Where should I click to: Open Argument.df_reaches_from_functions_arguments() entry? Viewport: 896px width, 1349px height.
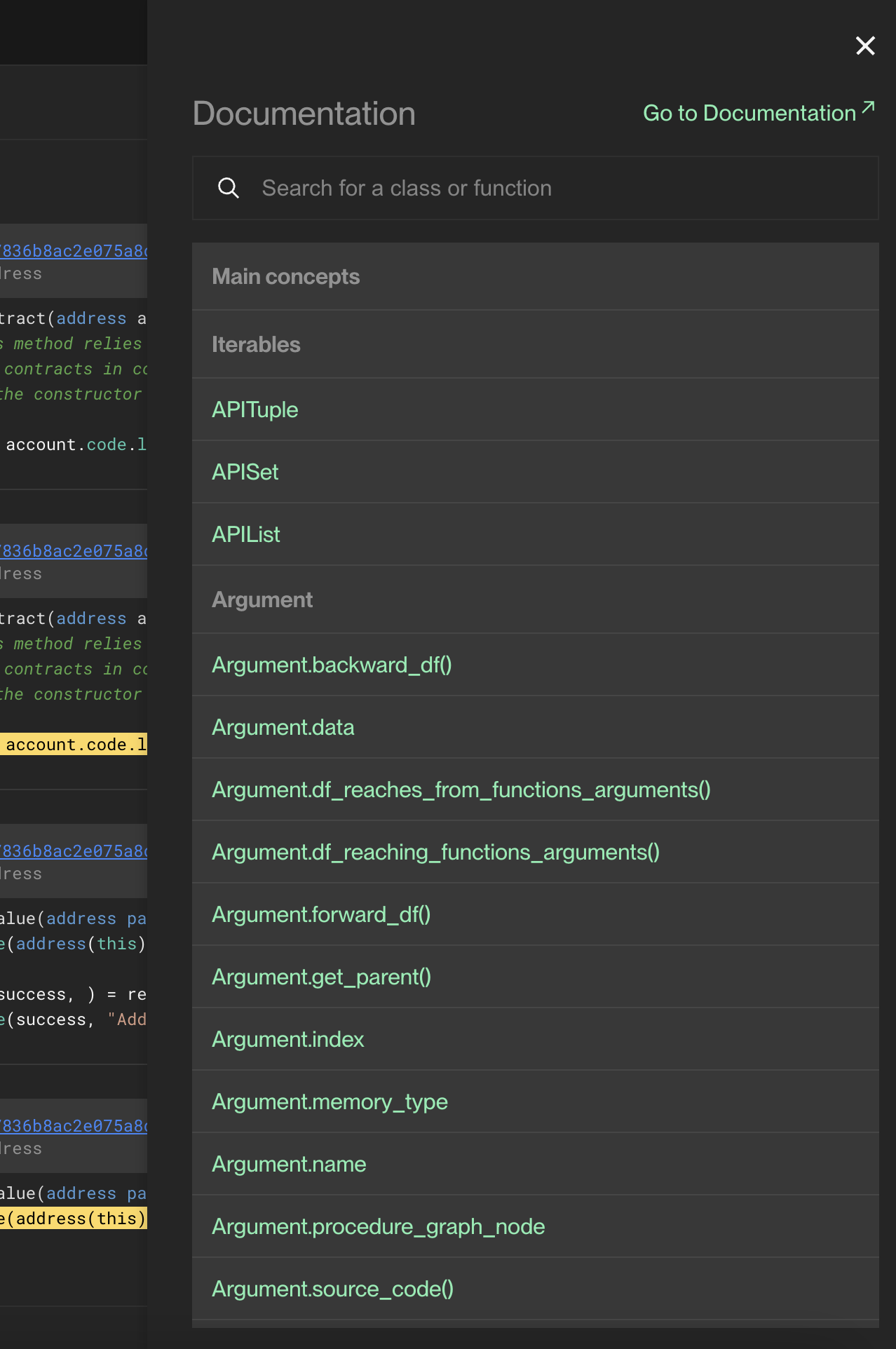pyautogui.click(x=461, y=790)
